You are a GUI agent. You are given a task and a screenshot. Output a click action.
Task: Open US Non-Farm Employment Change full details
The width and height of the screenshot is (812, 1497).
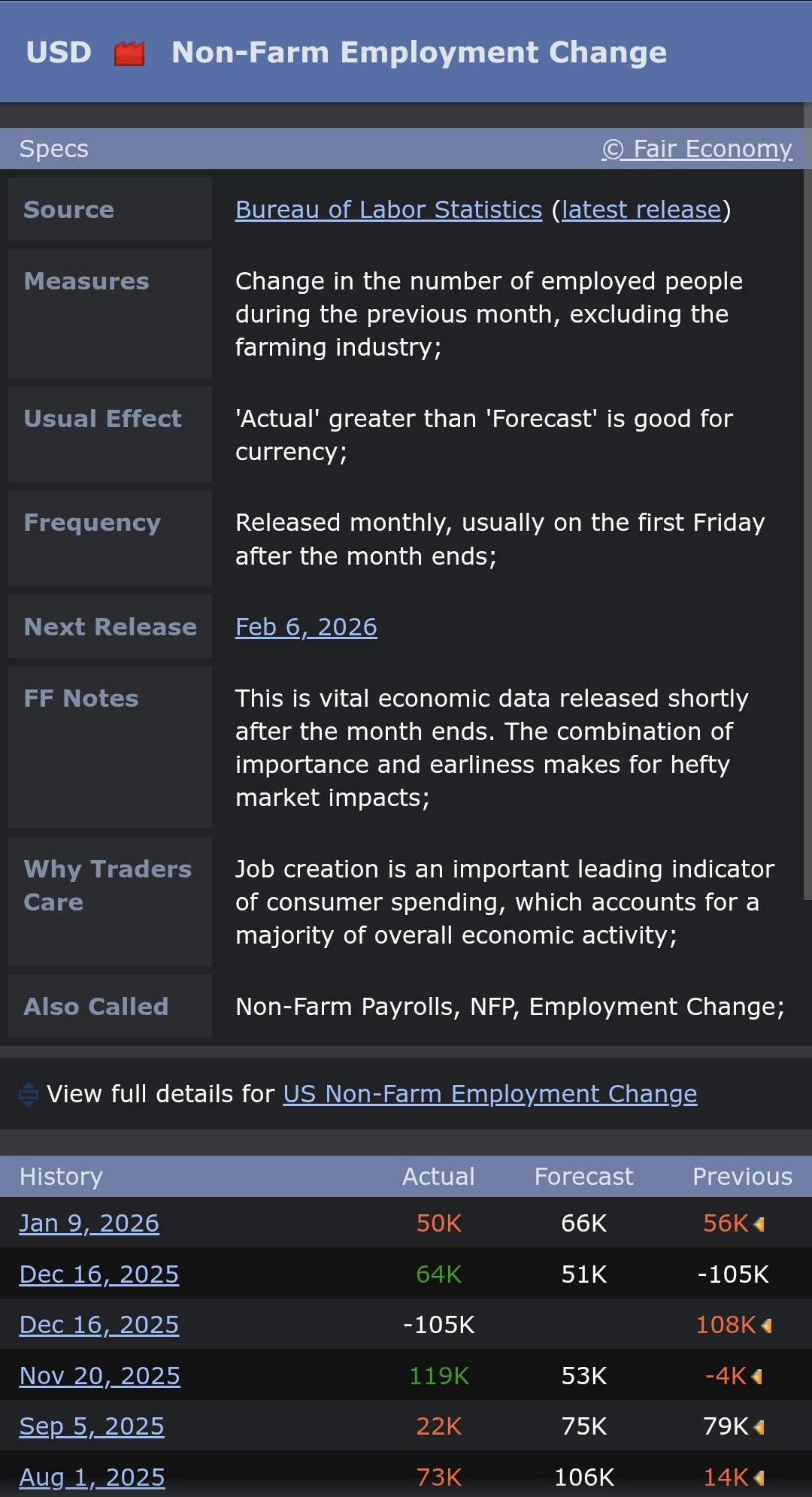(x=489, y=1094)
